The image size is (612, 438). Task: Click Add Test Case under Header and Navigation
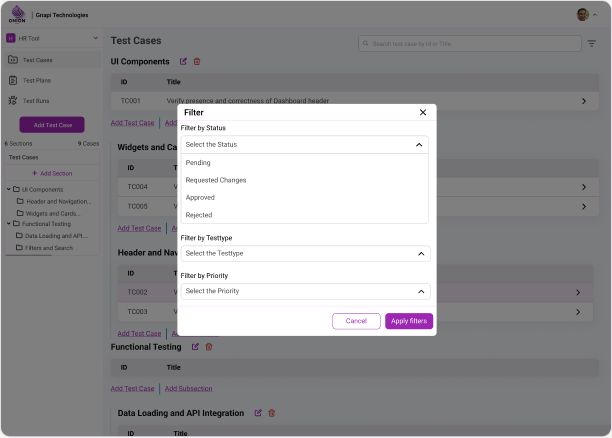[139, 333]
